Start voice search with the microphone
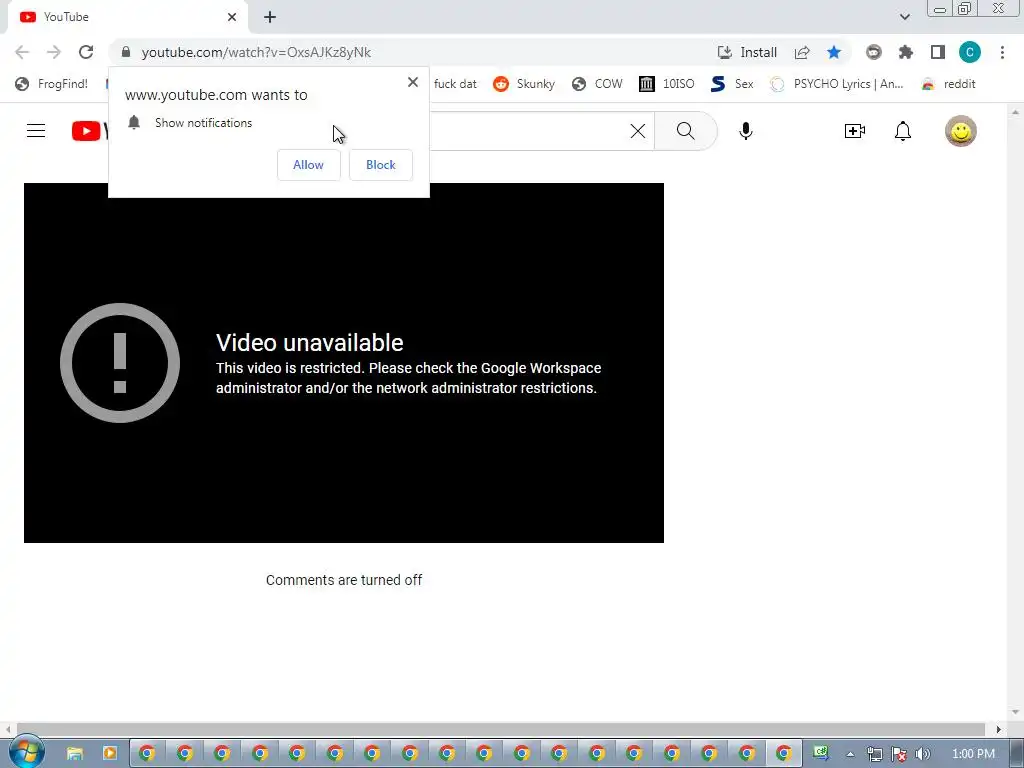Viewport: 1024px width, 768px height. pyautogui.click(x=746, y=131)
